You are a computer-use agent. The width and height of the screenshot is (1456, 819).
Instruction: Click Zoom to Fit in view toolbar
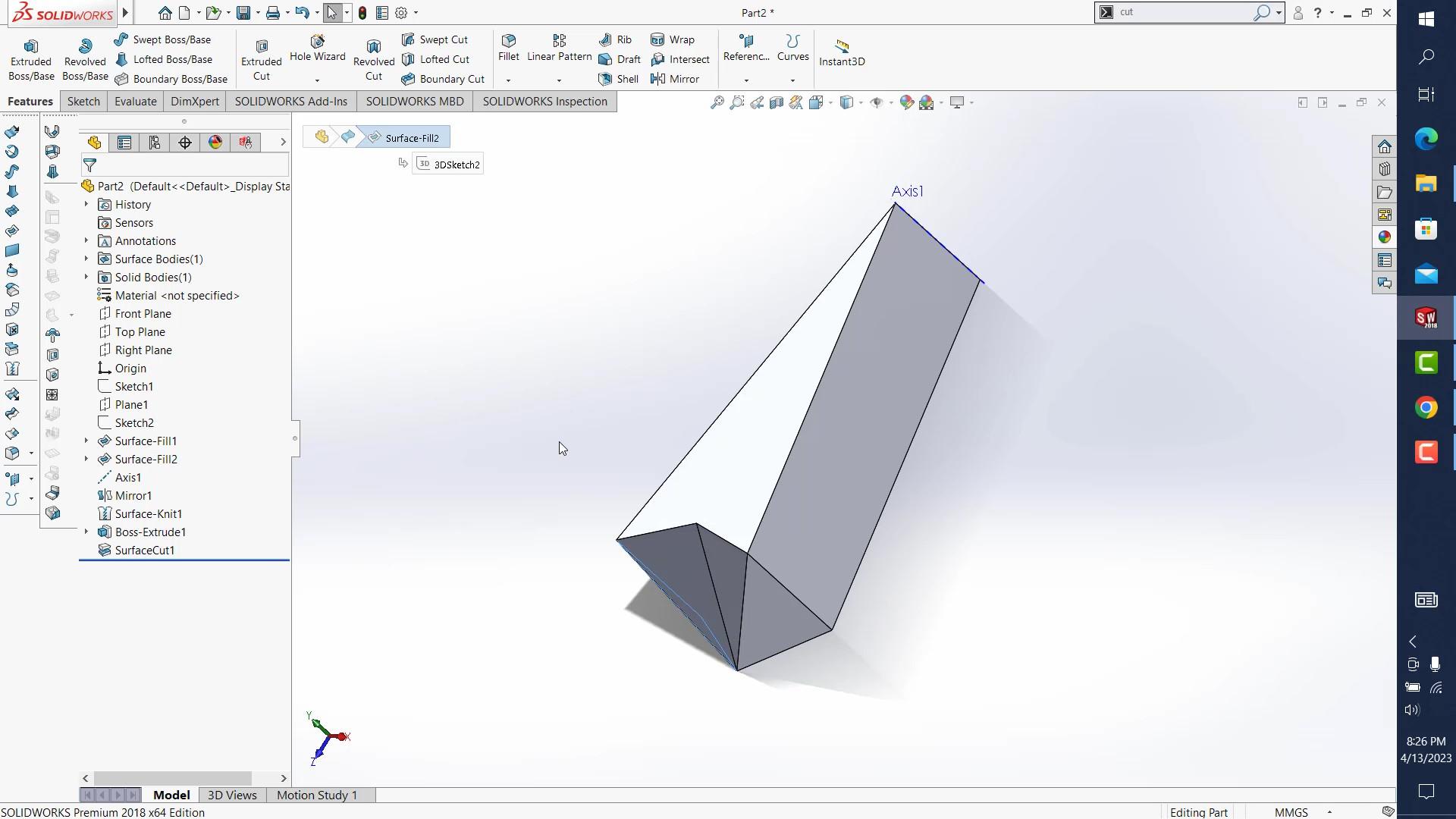(717, 102)
